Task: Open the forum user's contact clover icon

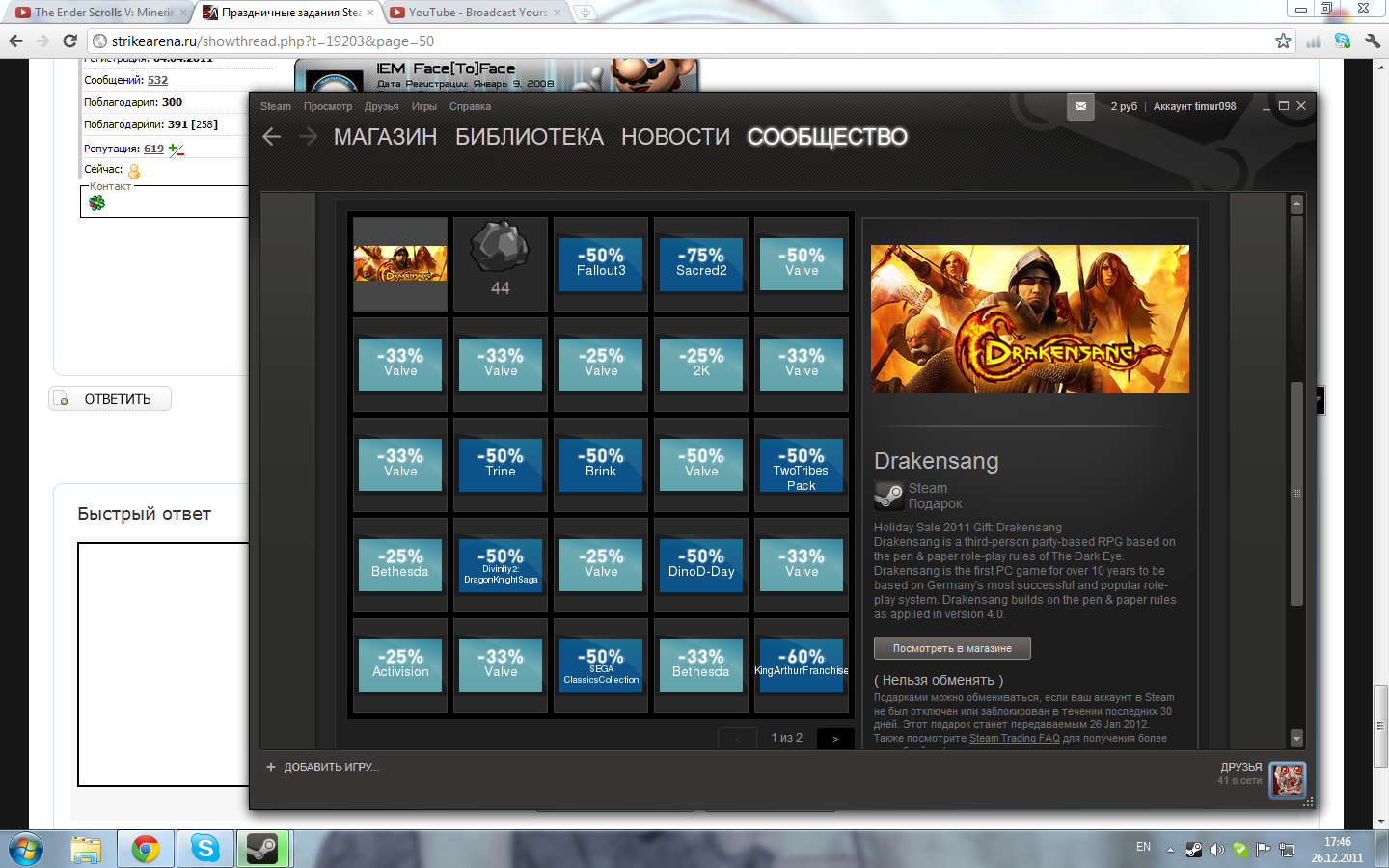Action: click(x=96, y=203)
